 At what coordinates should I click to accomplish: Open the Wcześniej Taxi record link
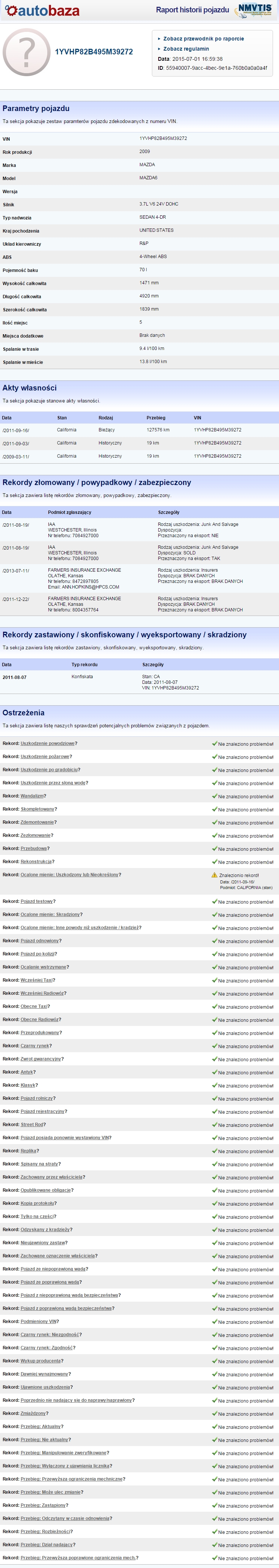pos(36,980)
